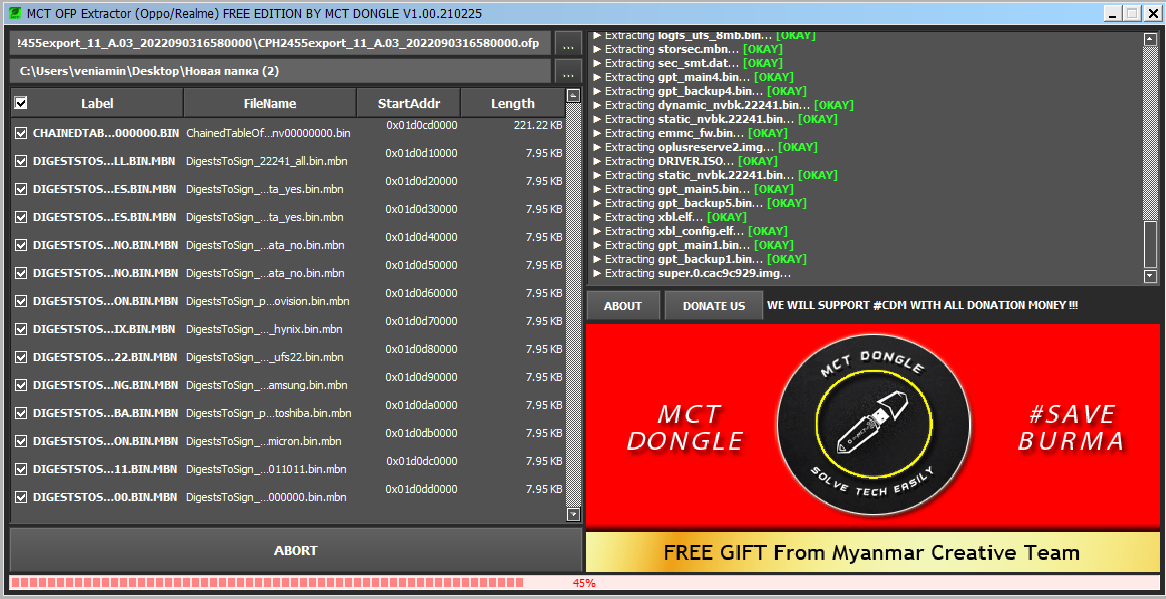This screenshot has height=599, width=1166.
Task: Click start address 0x01d0cd0000
Action: click(x=422, y=125)
